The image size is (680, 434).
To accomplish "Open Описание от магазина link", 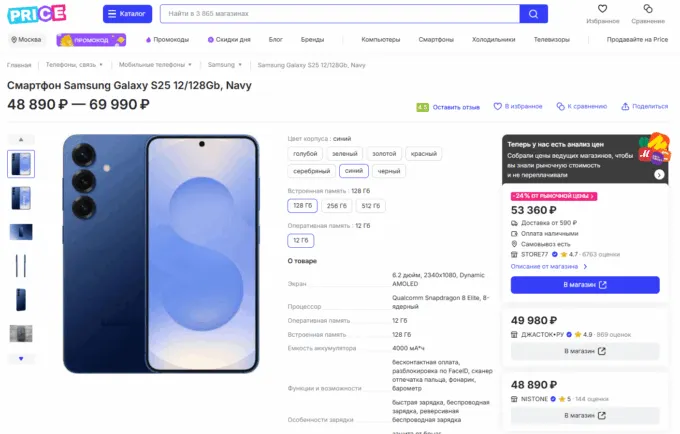I will click(x=548, y=266).
